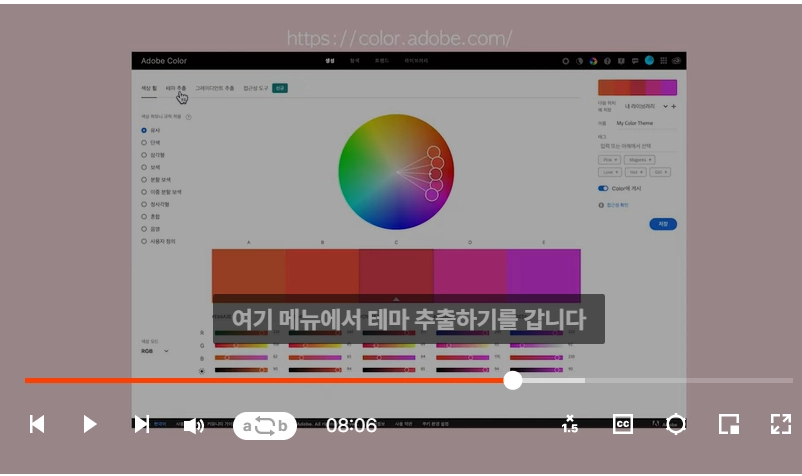Select the 생성 menu in Adobe Color header
Viewport: 802px width, 476px height.
[330, 60]
